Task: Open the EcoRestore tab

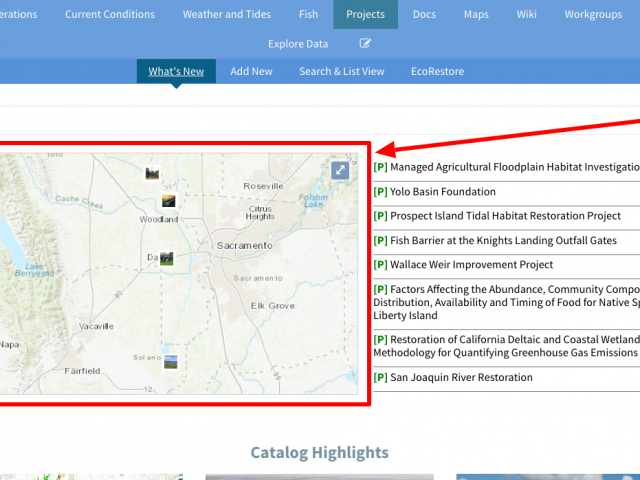Action: [x=437, y=72]
